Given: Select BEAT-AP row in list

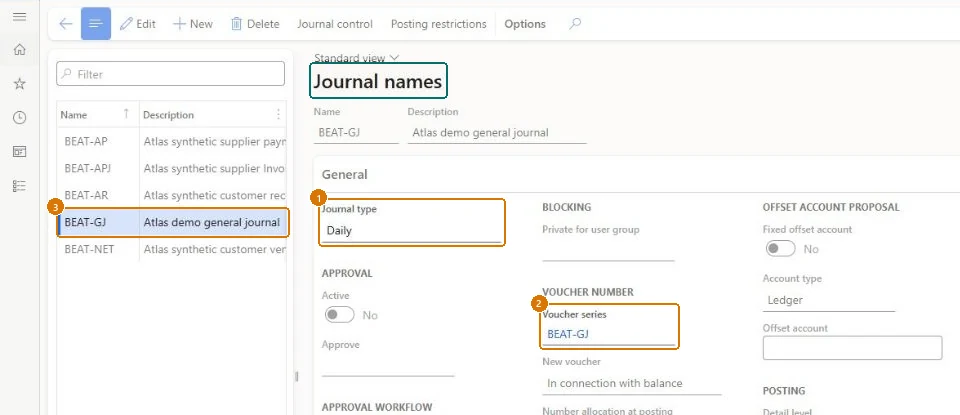Looking at the screenshot, I should pos(171,141).
